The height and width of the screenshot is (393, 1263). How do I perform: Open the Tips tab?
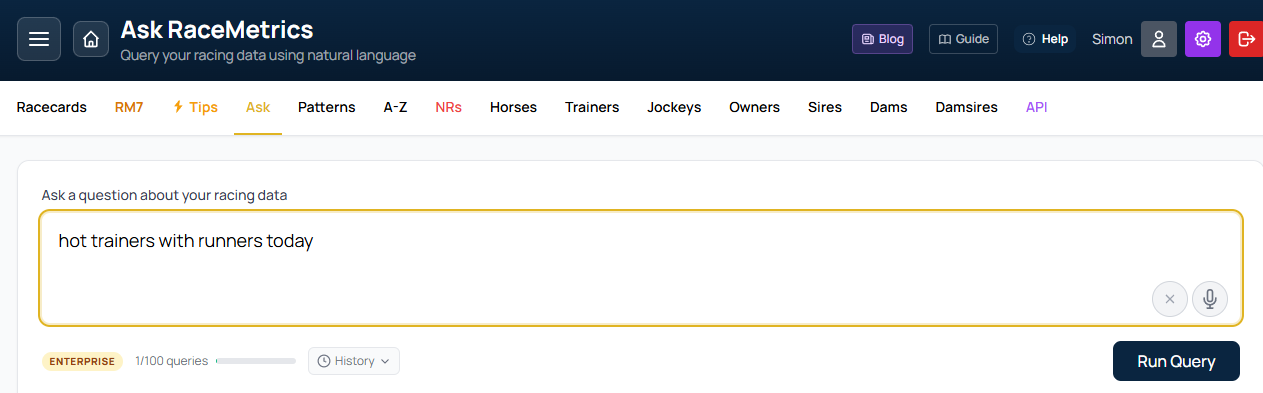click(195, 107)
